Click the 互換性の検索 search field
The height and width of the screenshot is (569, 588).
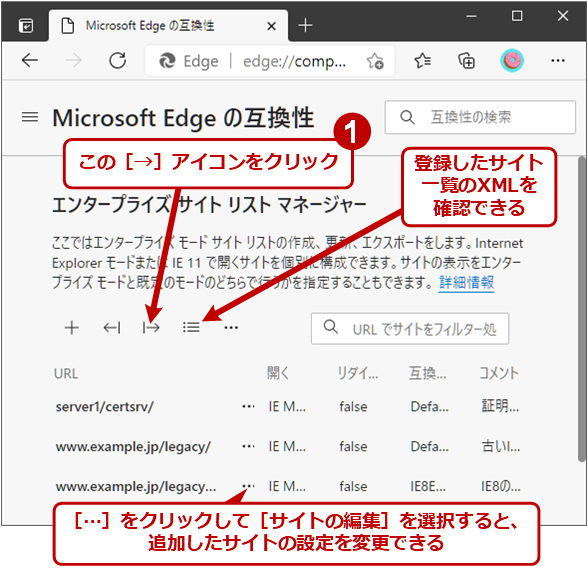point(480,117)
